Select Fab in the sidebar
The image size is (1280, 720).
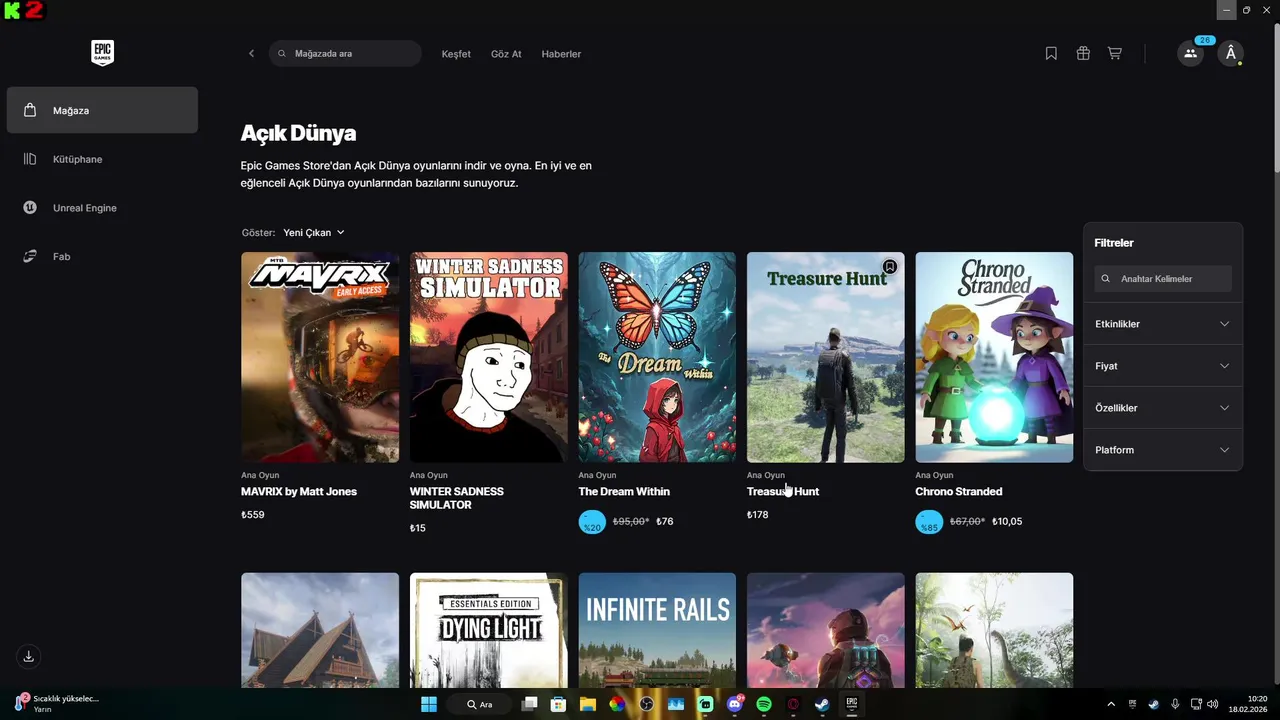(x=102, y=256)
